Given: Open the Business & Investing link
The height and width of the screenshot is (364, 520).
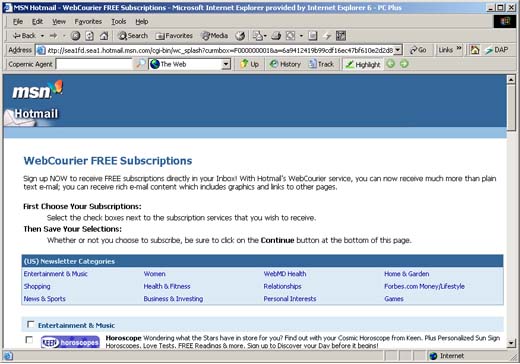Looking at the screenshot, I should click(x=173, y=299).
